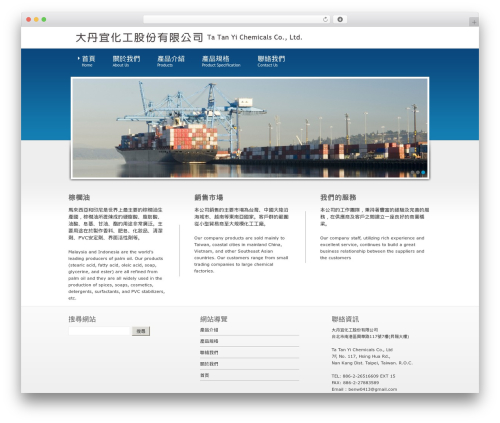Reload the page with the refresh icon

click(325, 19)
